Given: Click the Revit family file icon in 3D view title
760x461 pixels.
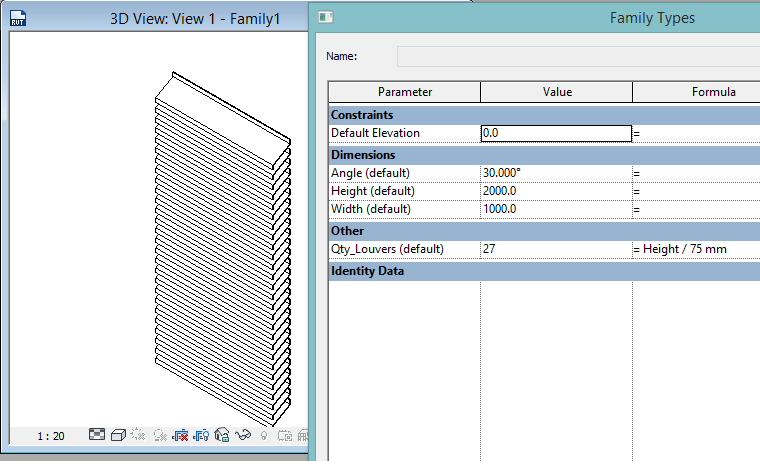Looking at the screenshot, I should coord(18,18).
